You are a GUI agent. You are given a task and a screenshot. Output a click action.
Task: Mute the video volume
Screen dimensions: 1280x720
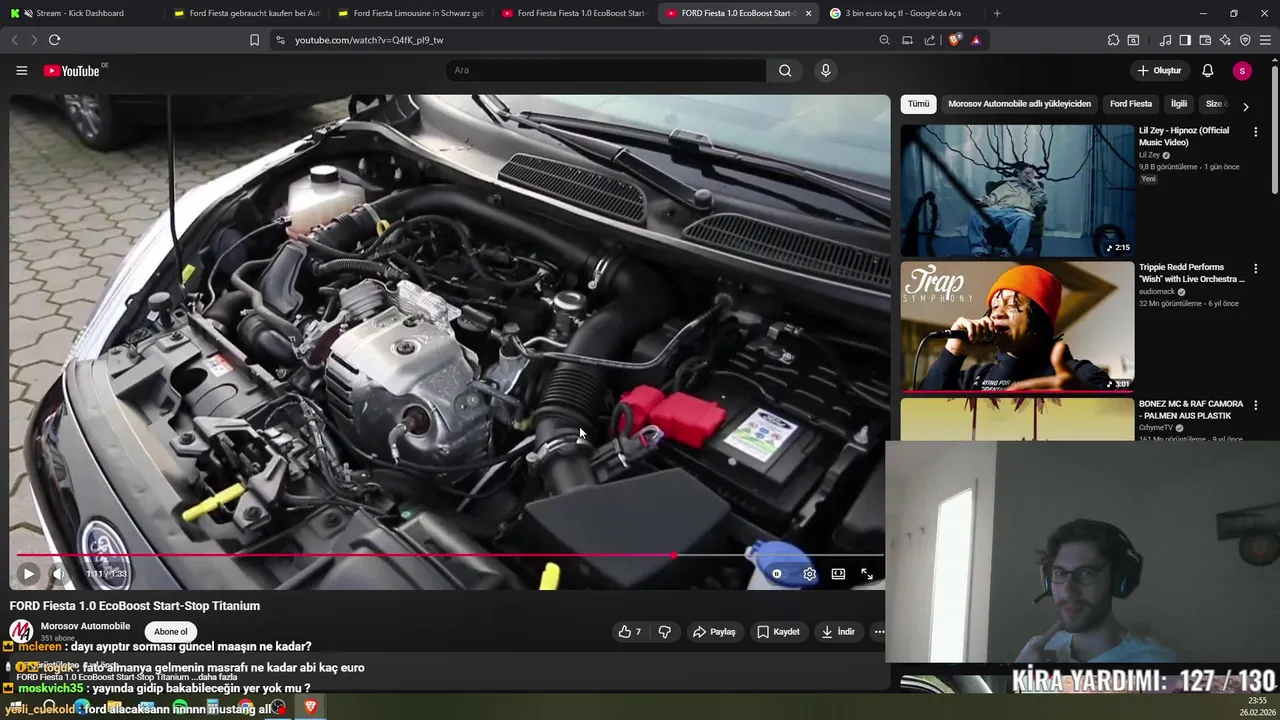[x=58, y=574]
